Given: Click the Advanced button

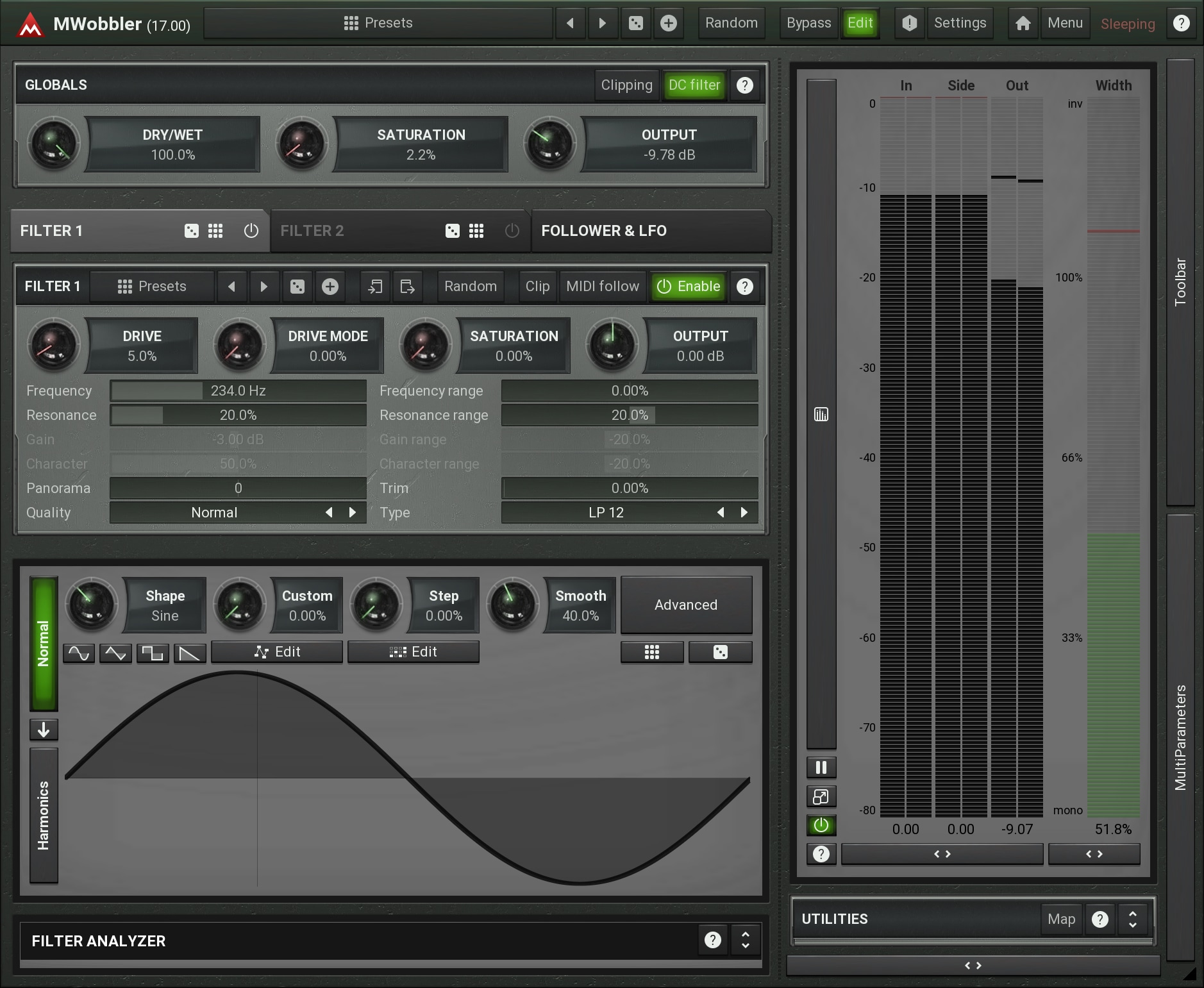Looking at the screenshot, I should [685, 605].
